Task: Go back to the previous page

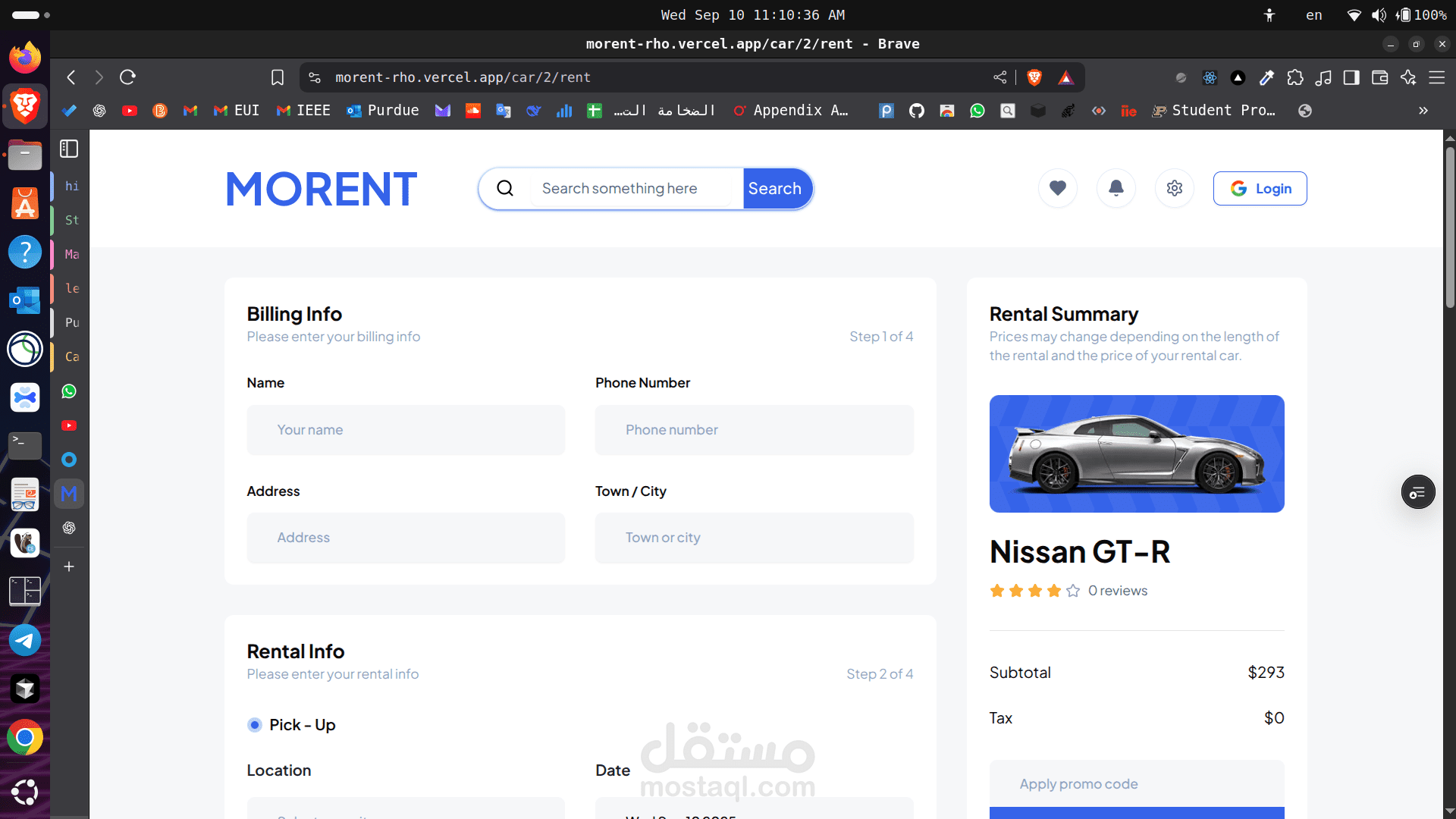Action: click(71, 77)
